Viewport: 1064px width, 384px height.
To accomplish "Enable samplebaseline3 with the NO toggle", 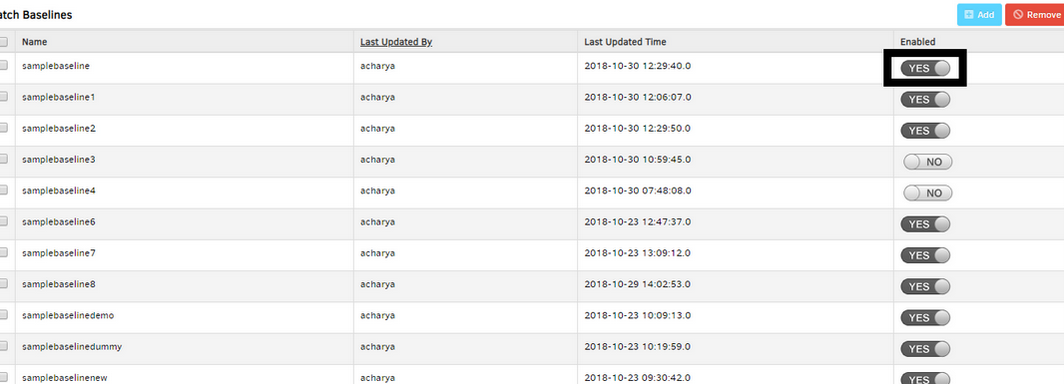I will pos(928,161).
